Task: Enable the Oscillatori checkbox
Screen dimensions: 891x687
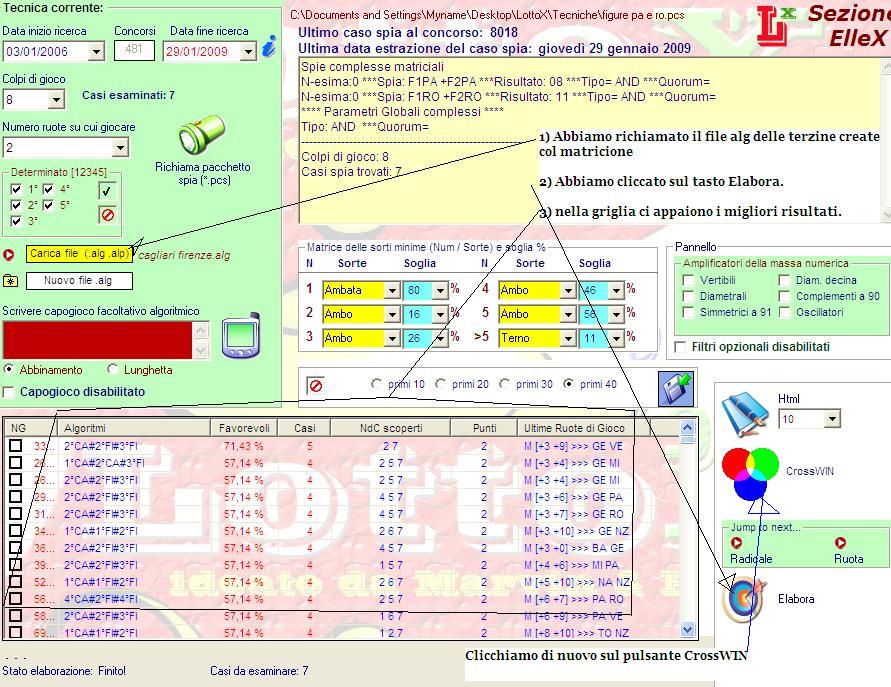Action: pyautogui.click(x=784, y=312)
